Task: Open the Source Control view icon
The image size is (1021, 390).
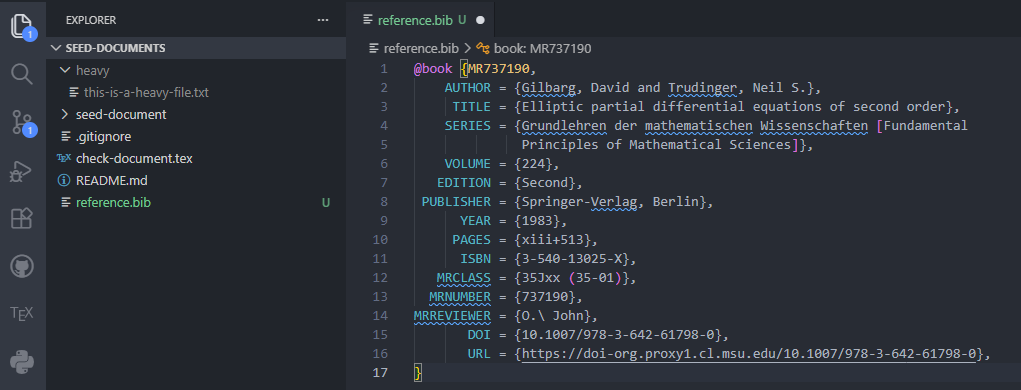Action: [23, 122]
